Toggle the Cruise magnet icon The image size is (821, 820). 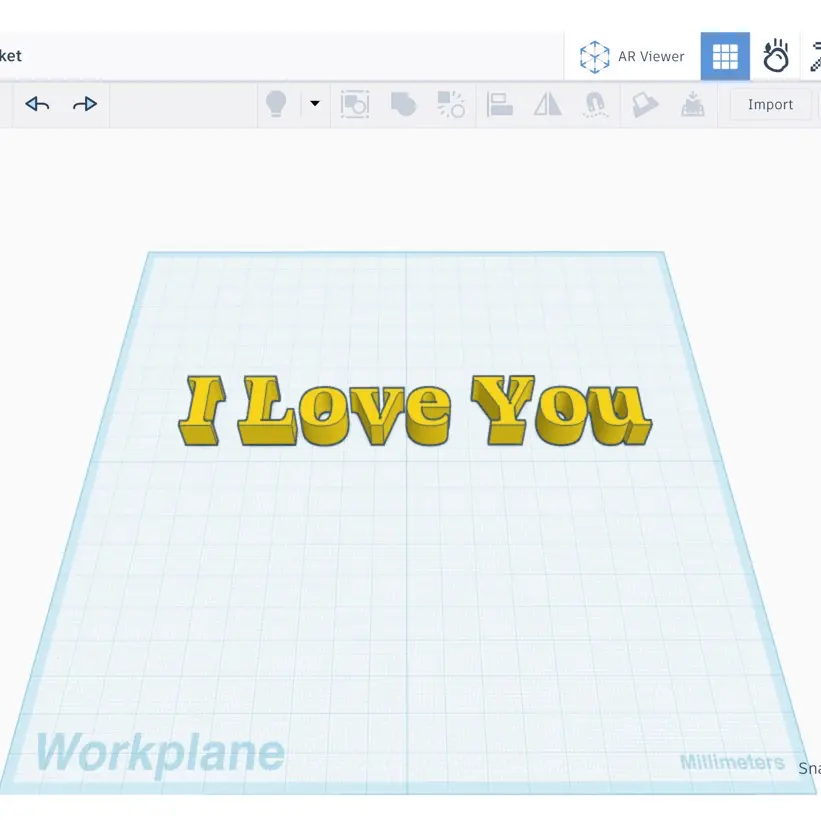tap(595, 104)
